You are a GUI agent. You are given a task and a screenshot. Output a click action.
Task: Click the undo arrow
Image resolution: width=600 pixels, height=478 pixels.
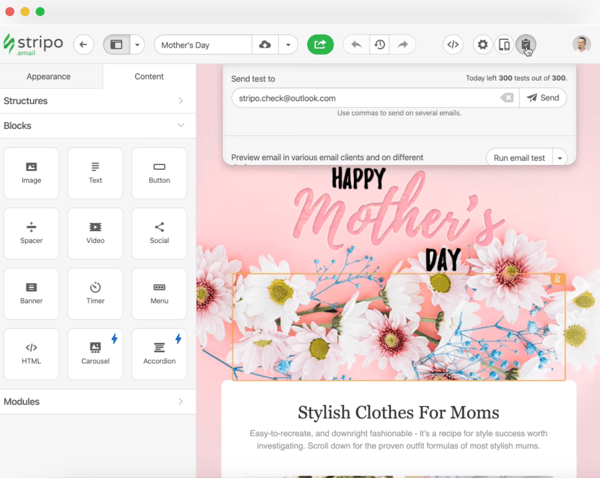pyautogui.click(x=356, y=45)
